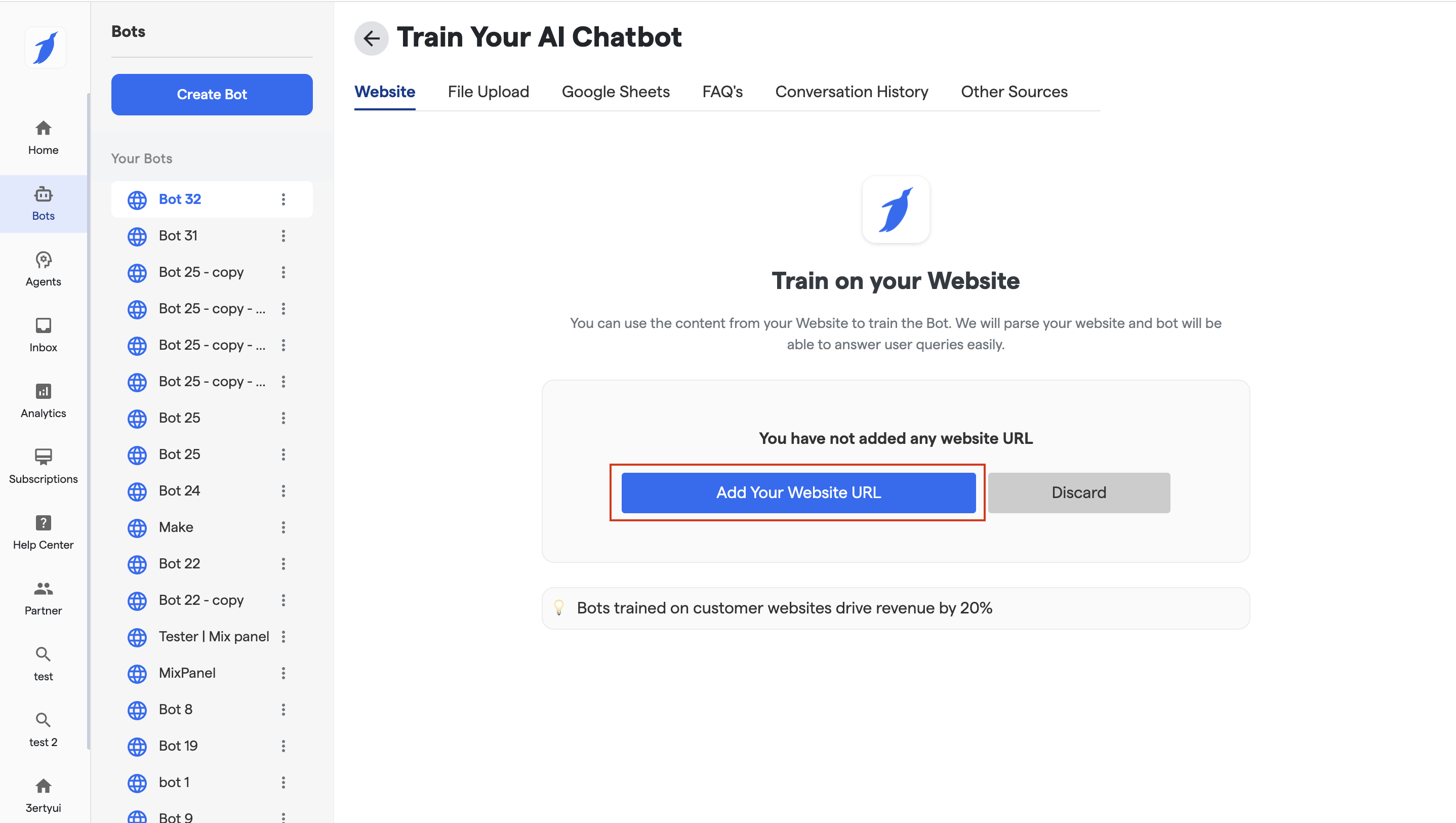Go to the Partner section
Image resolution: width=1456 pixels, height=823 pixels.
[43, 598]
